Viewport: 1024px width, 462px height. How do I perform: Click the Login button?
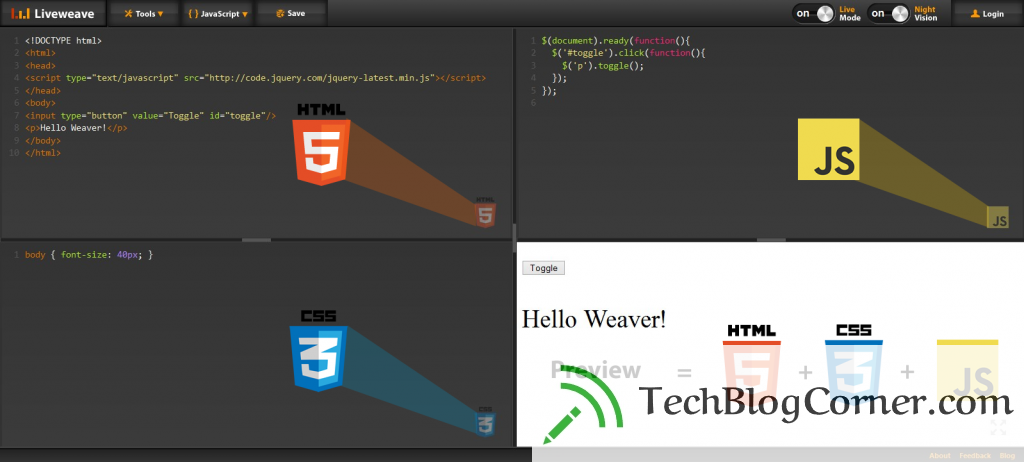987,13
